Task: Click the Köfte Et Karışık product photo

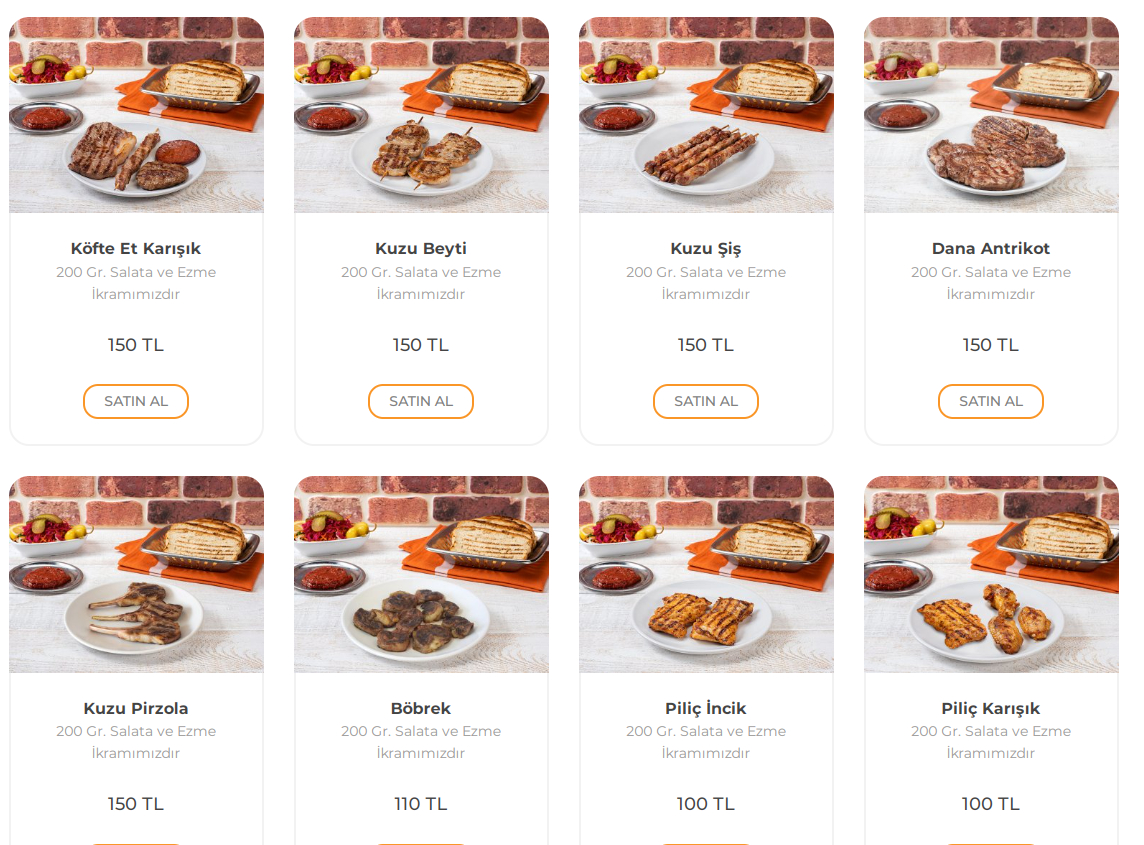Action: [136, 115]
